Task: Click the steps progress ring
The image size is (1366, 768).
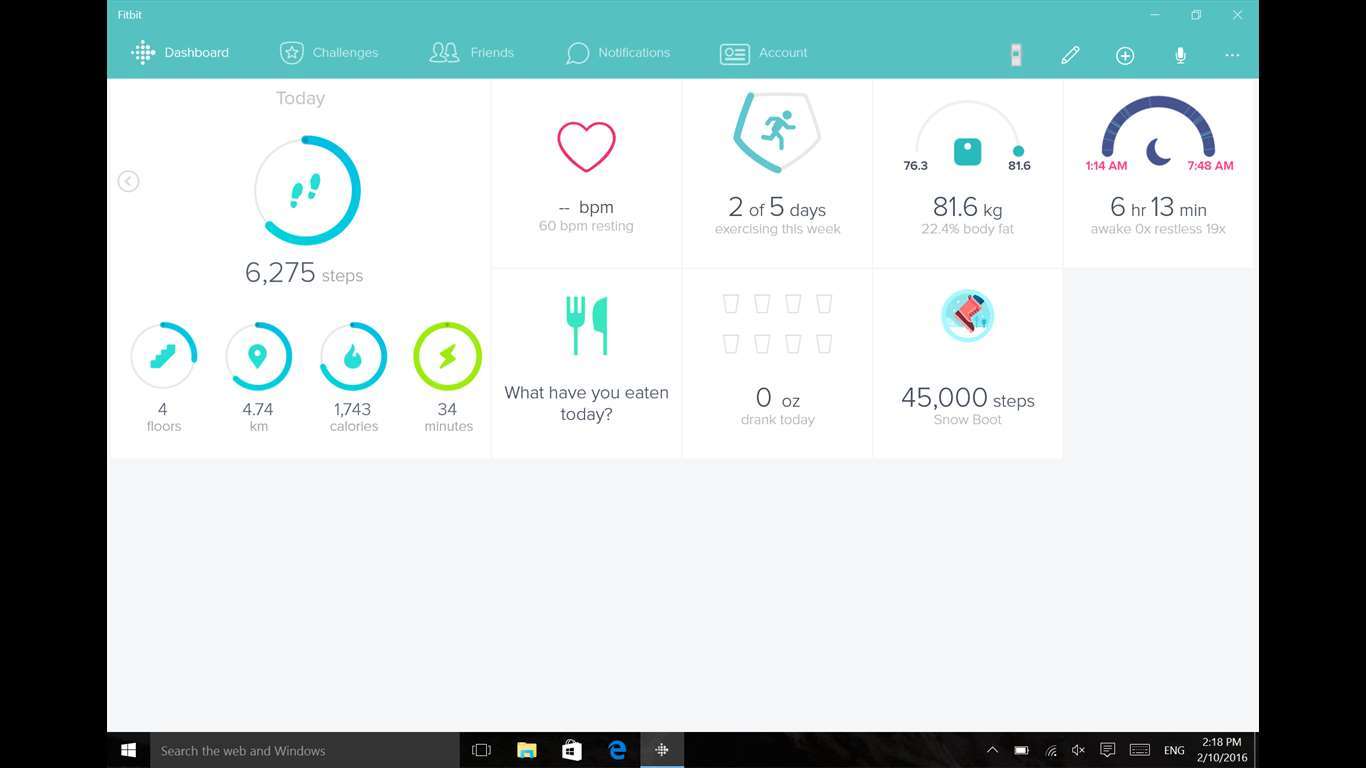Action: pyautogui.click(x=306, y=190)
